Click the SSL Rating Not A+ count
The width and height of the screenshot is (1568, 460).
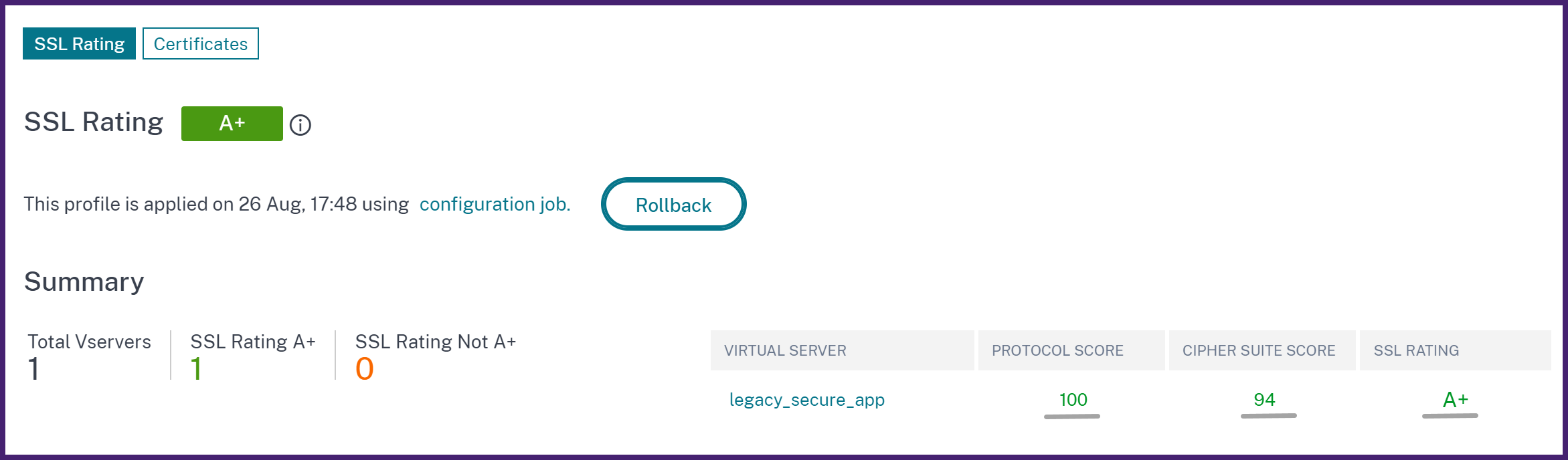tap(365, 369)
